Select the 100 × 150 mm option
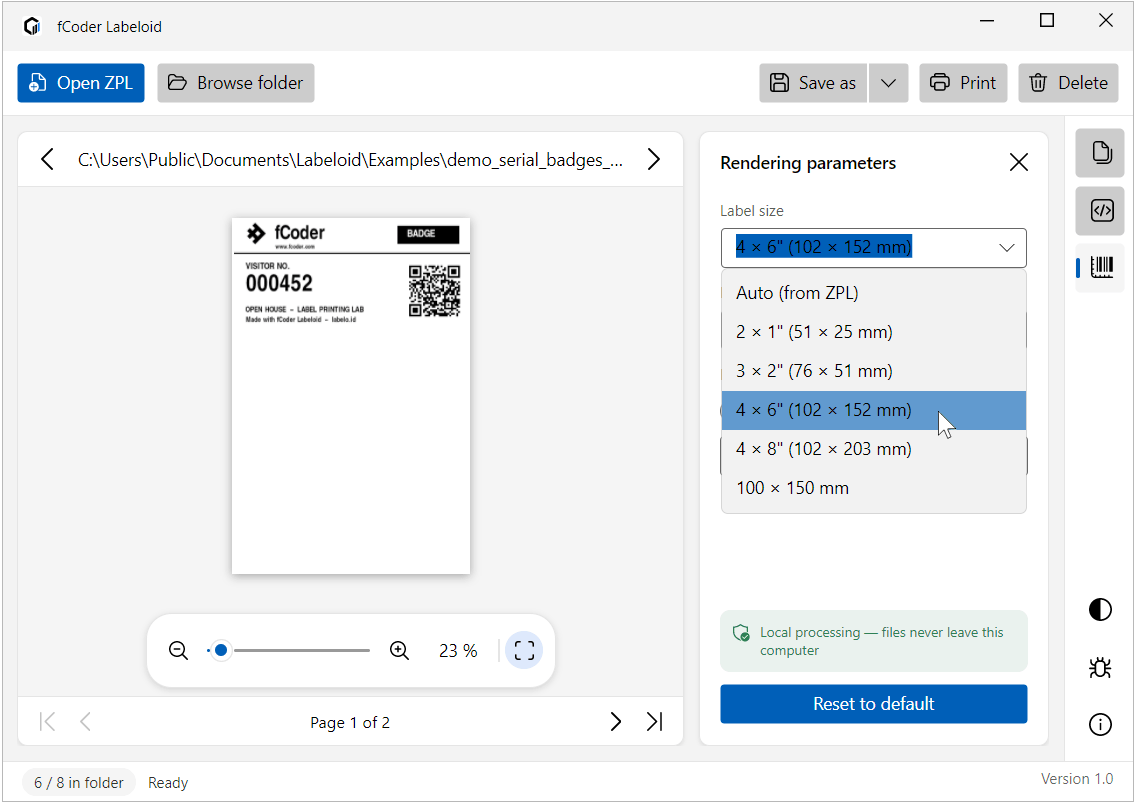This screenshot has width=1136, height=803. [x=874, y=488]
